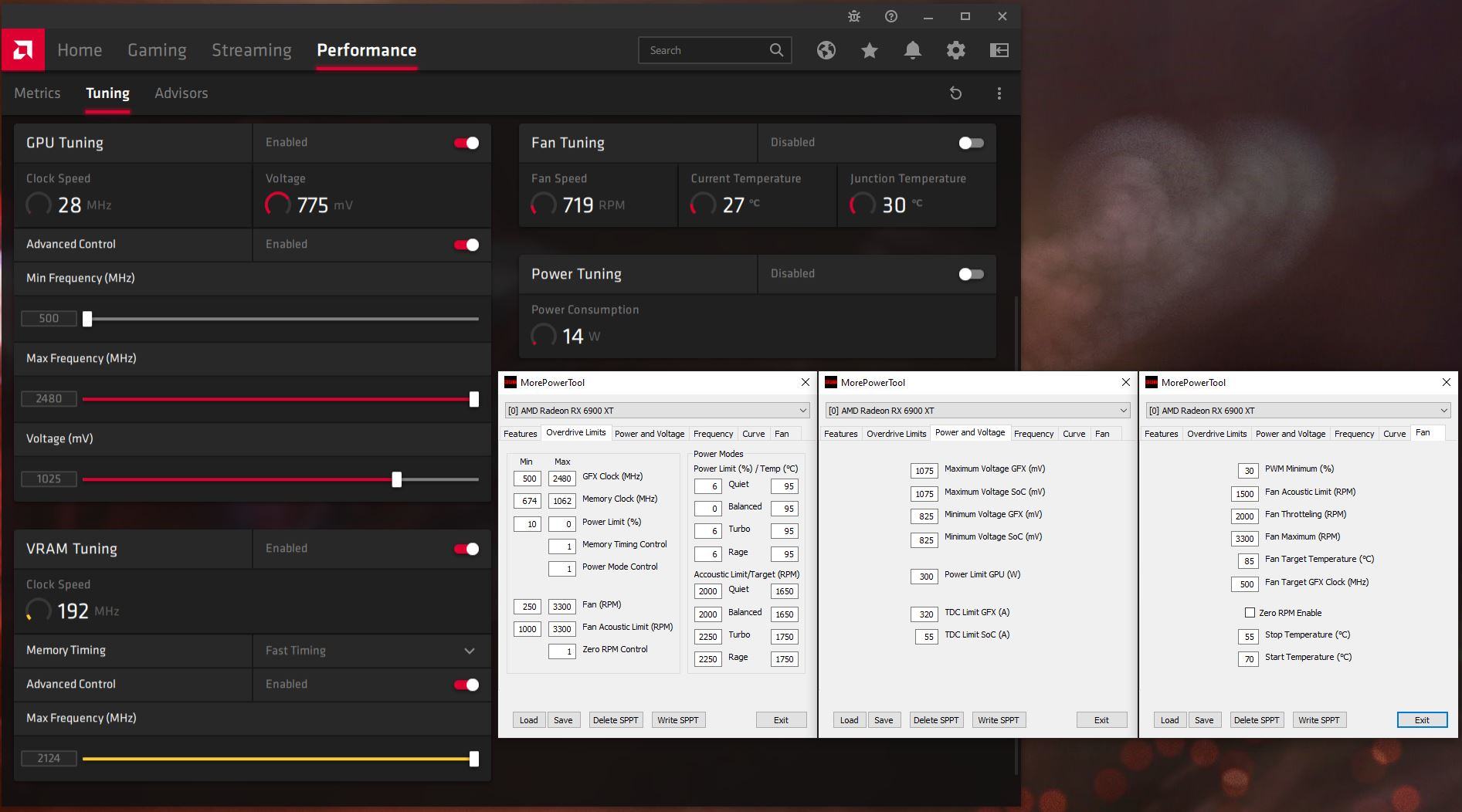1462x812 pixels.
Task: Click GFX Clock max 2480 field
Action: pos(561,479)
